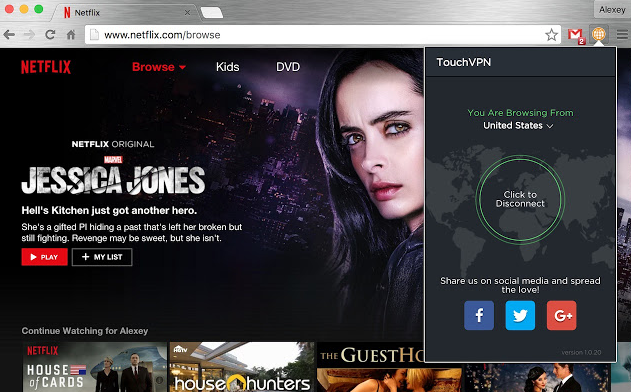Click the TouchVPN panel title
The width and height of the screenshot is (631, 392).
(464, 62)
